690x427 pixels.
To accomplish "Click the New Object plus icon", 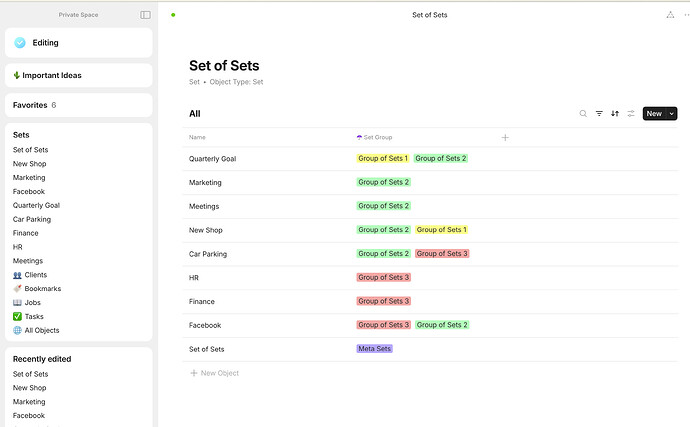I will click(194, 373).
